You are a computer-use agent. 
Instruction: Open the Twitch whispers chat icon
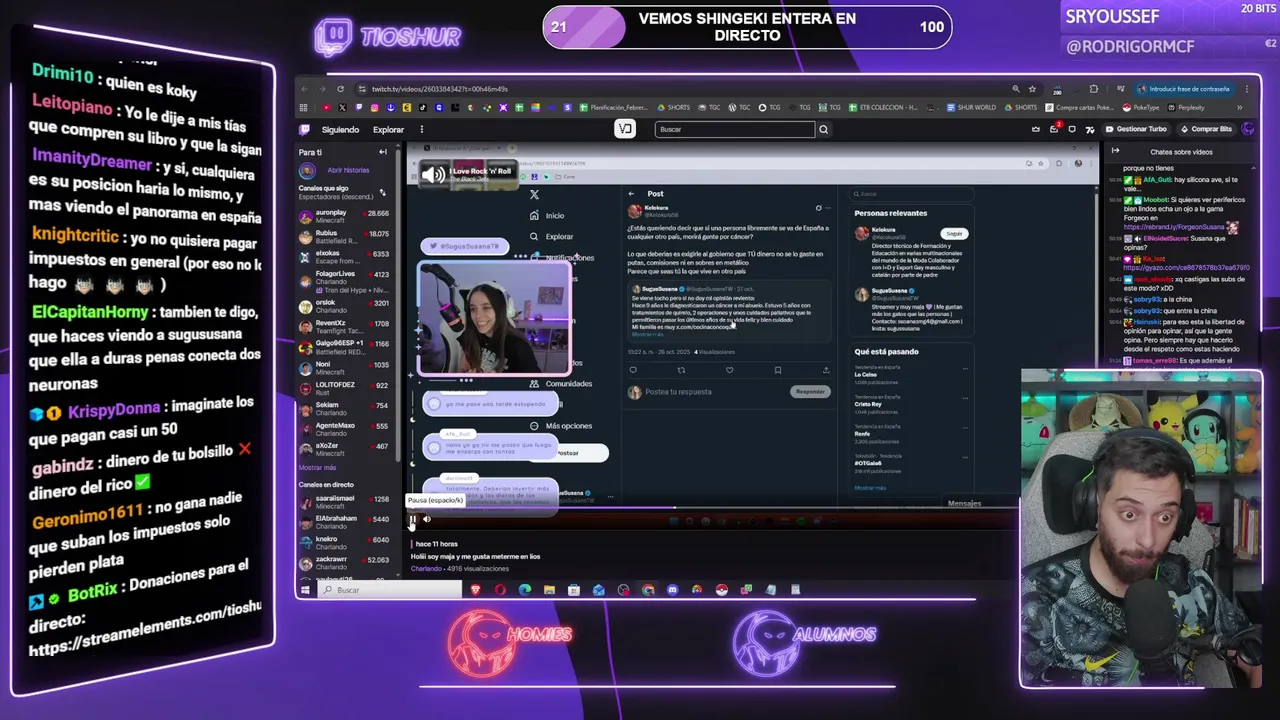pos(1072,129)
